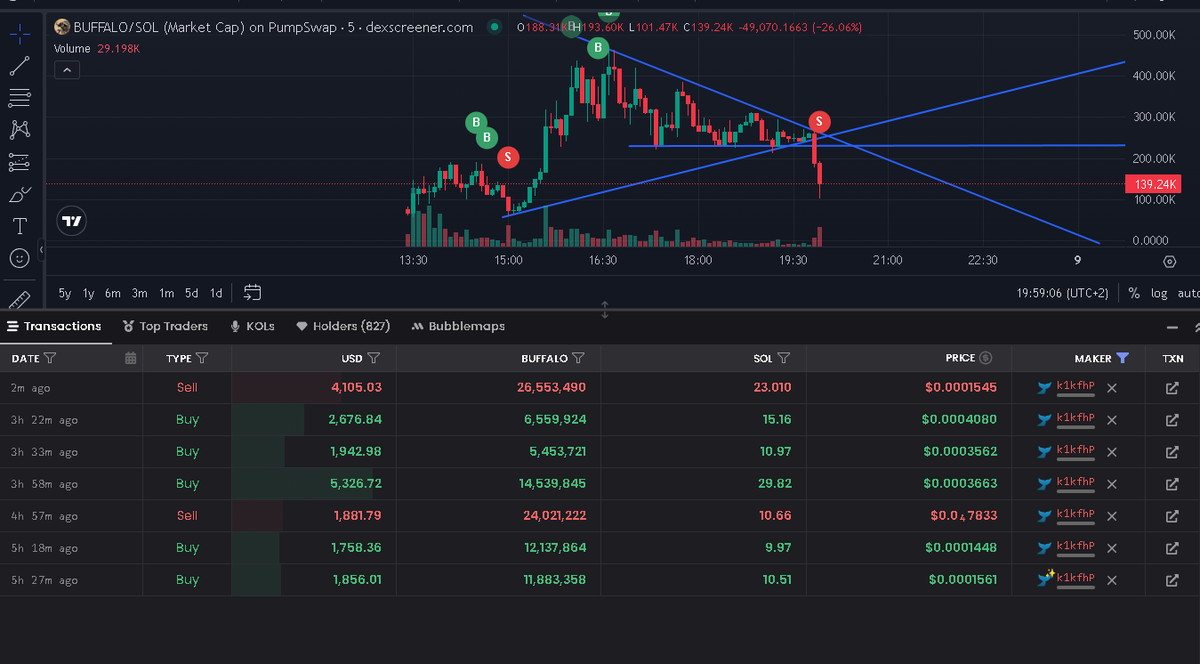This screenshot has width=1200, height=664.
Task: Collapse the indicator legend chevron
Action: [66, 70]
